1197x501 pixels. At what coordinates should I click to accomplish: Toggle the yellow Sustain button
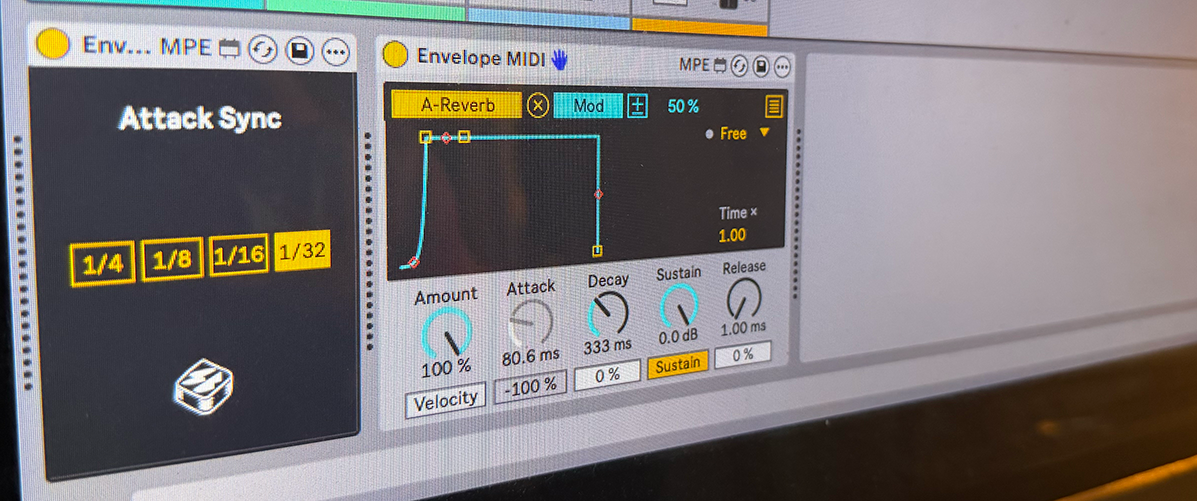(678, 365)
